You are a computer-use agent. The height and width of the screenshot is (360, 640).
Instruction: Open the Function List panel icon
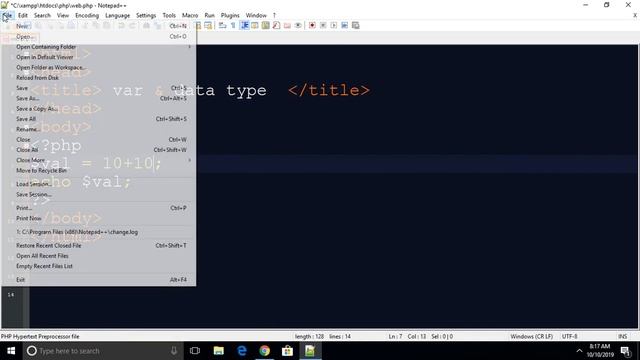[x=276, y=25]
